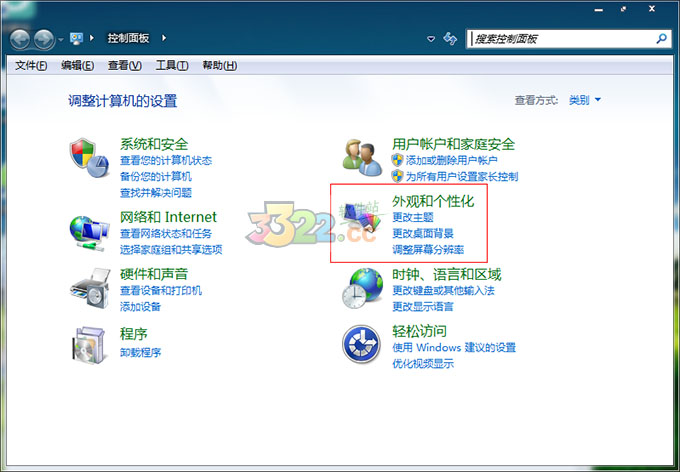Click 添加或删除用户帐户 link
The height and width of the screenshot is (472, 680).
(x=451, y=161)
